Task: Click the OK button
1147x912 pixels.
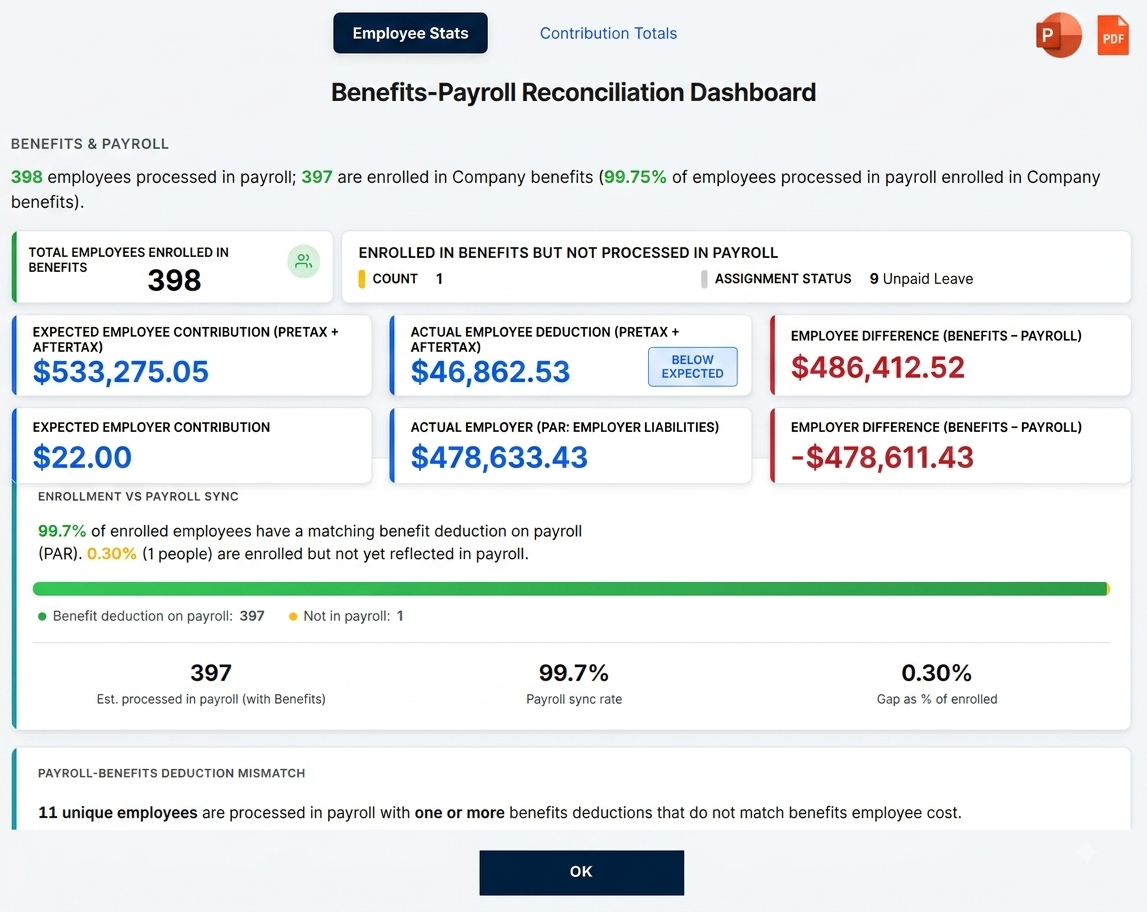Action: [x=582, y=872]
